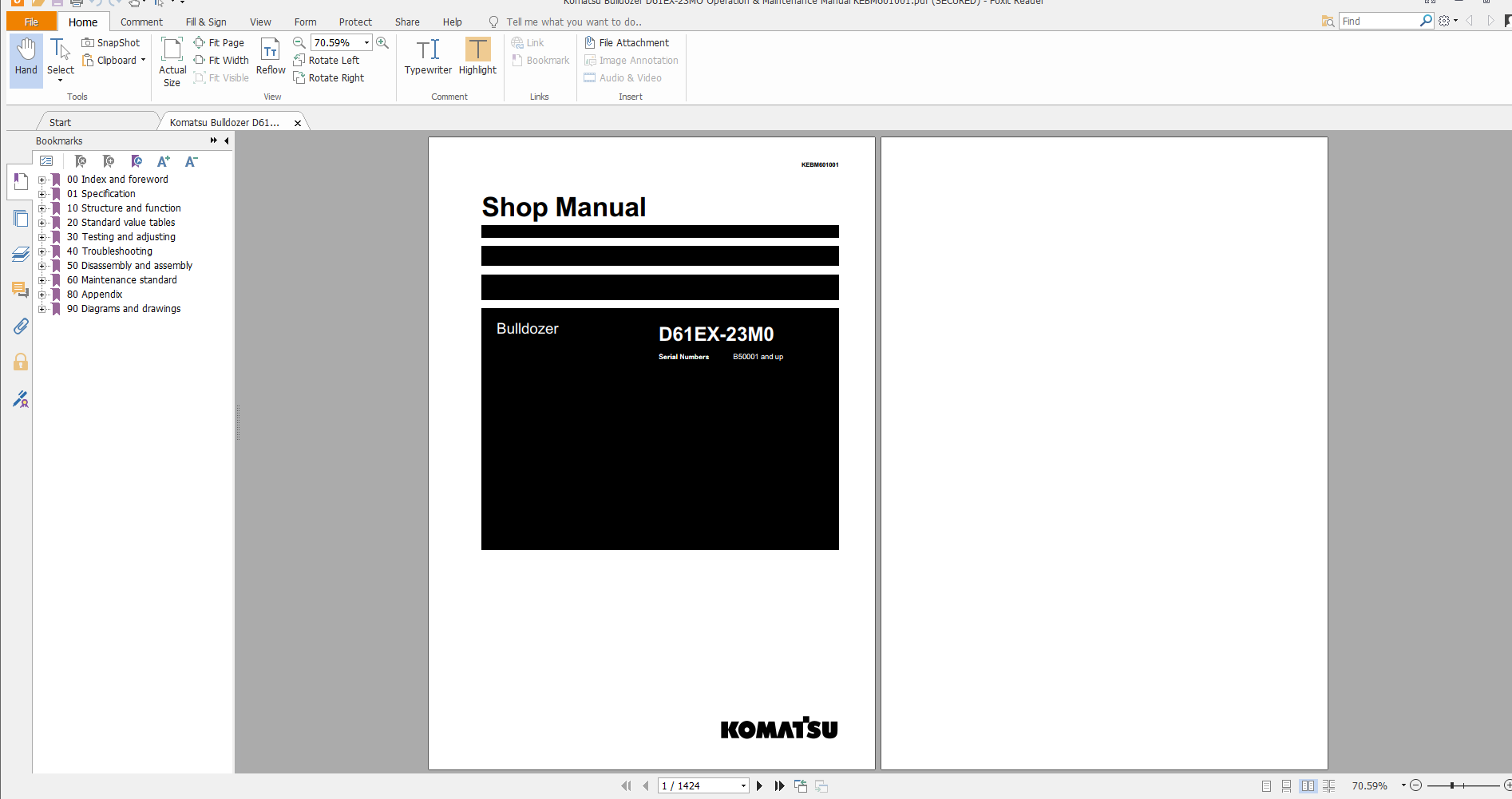This screenshot has height=799, width=1512.
Task: Take a SnapShot of the page
Action: 111,43
